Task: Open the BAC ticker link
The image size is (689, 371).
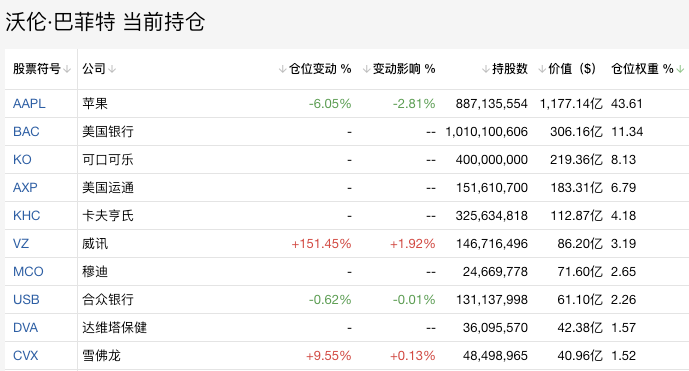Action: click(x=26, y=131)
